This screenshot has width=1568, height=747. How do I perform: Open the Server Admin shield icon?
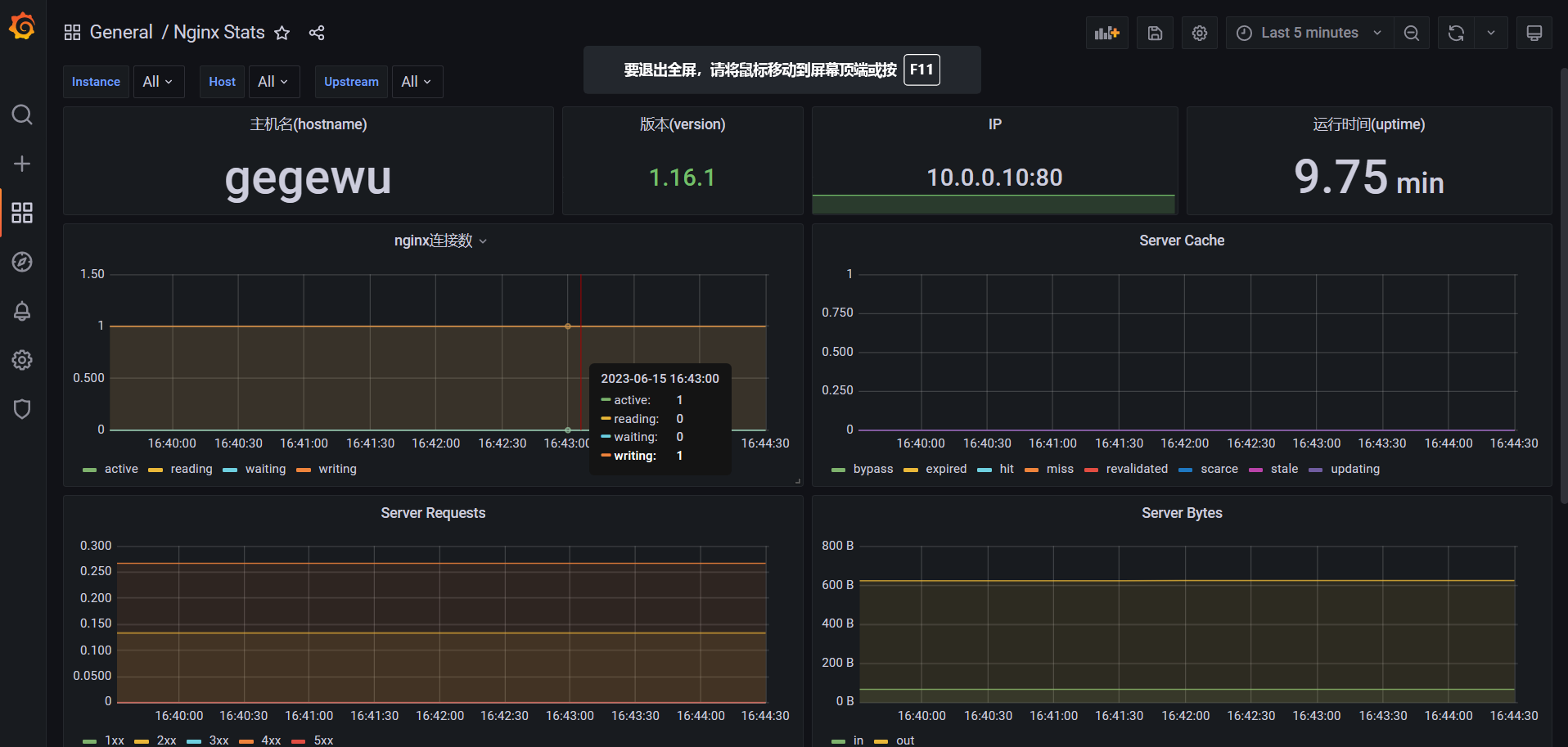click(22, 409)
